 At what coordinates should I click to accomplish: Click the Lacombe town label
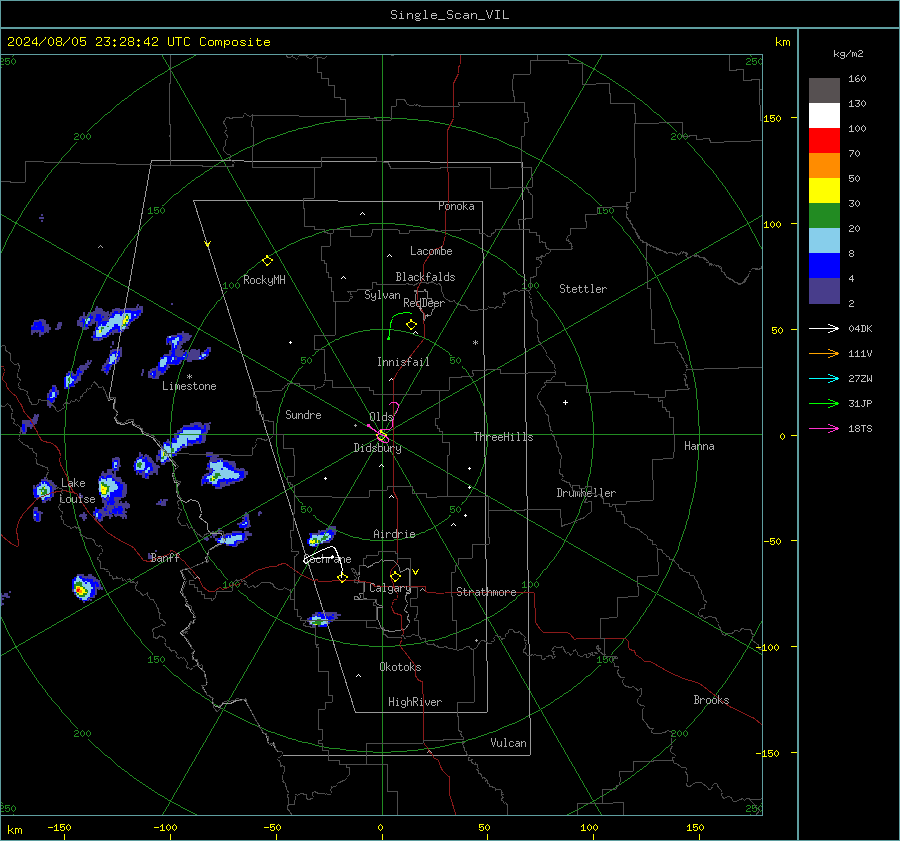(x=431, y=251)
